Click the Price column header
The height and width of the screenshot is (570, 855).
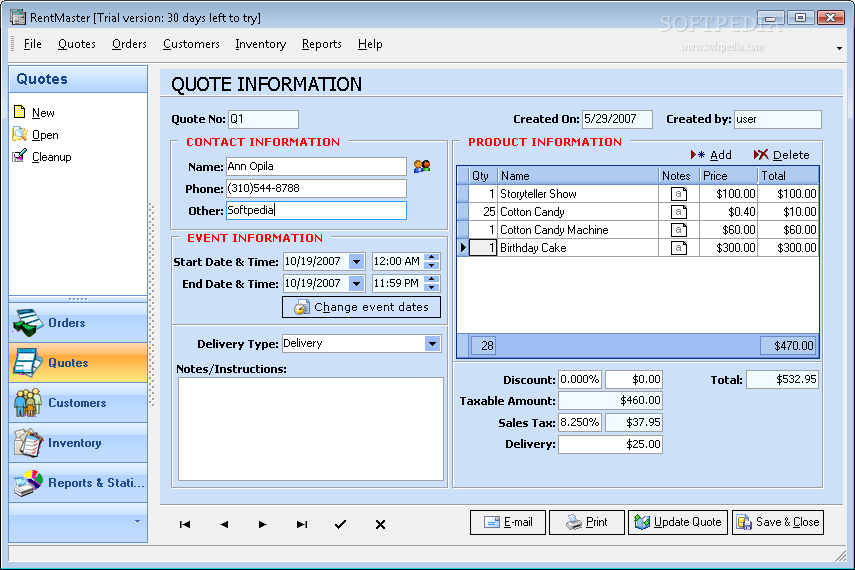tap(728, 176)
